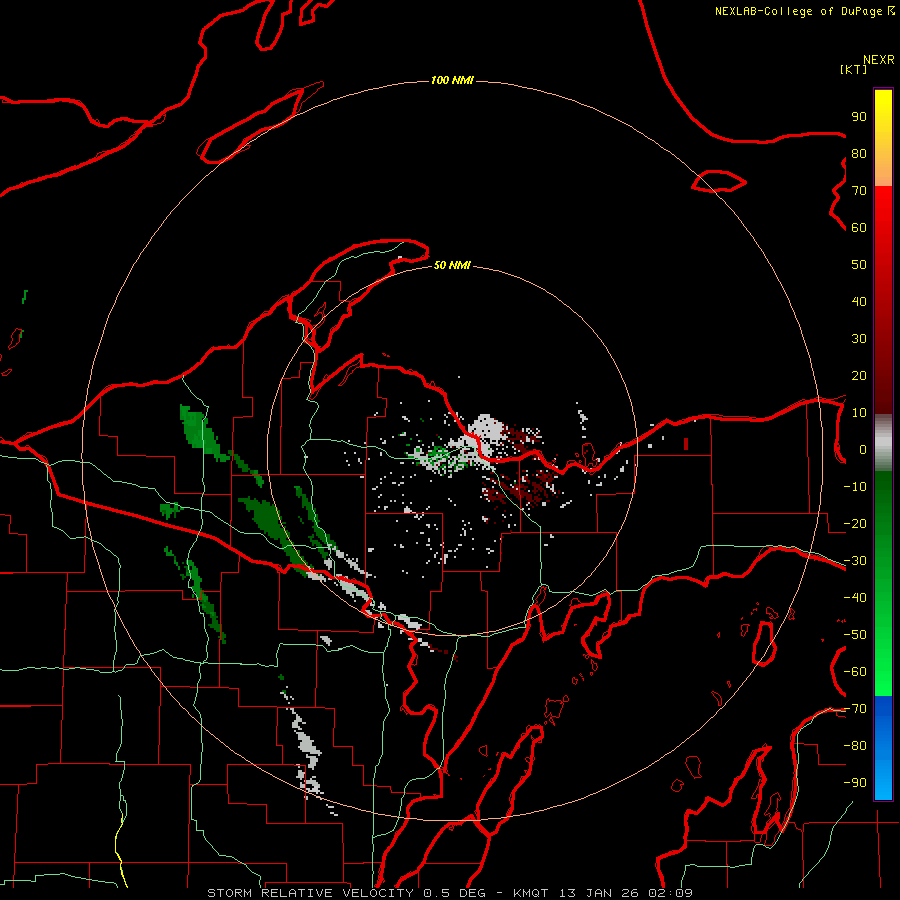
Task: Click the 02:09 timestamp in footer
Action: click(x=670, y=893)
